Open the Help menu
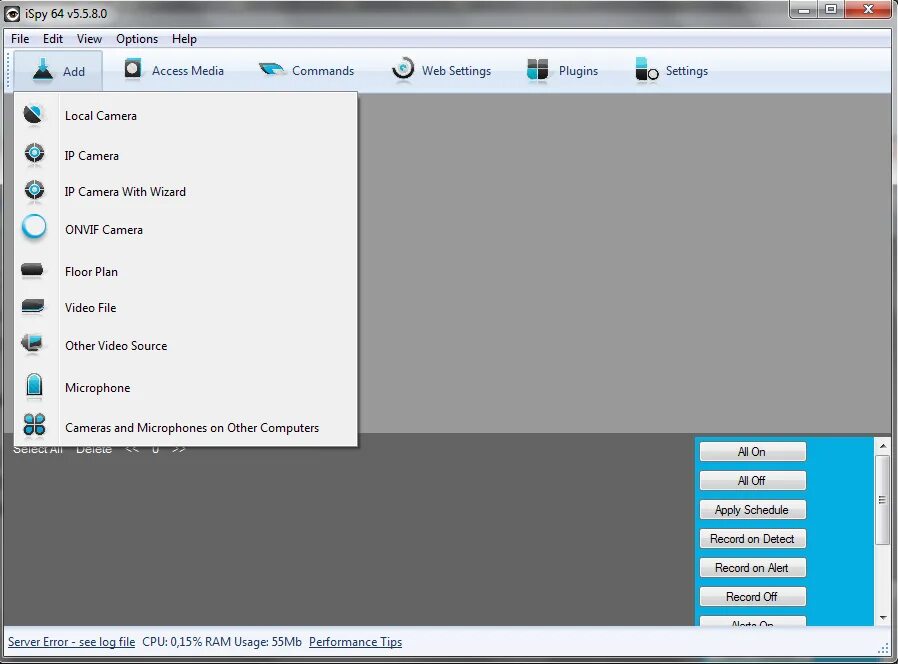Screen dimensions: 898x664 point(184,39)
